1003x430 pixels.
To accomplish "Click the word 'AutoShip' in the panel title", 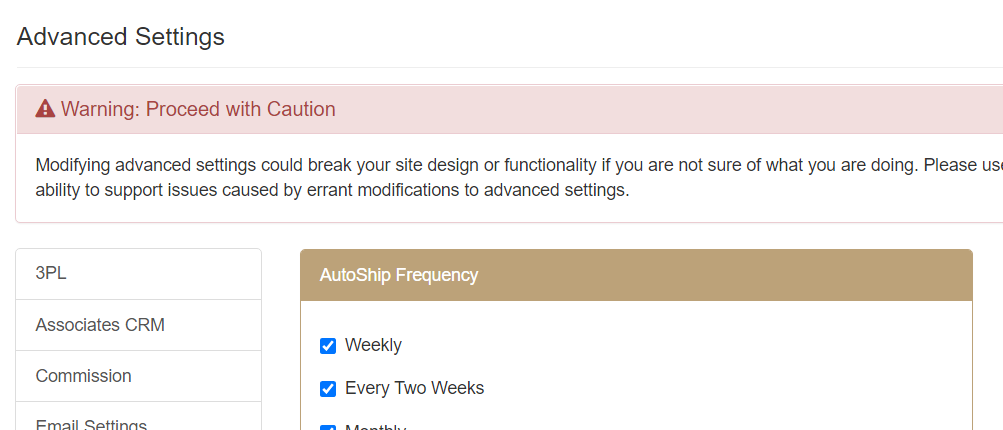I will point(356,275).
